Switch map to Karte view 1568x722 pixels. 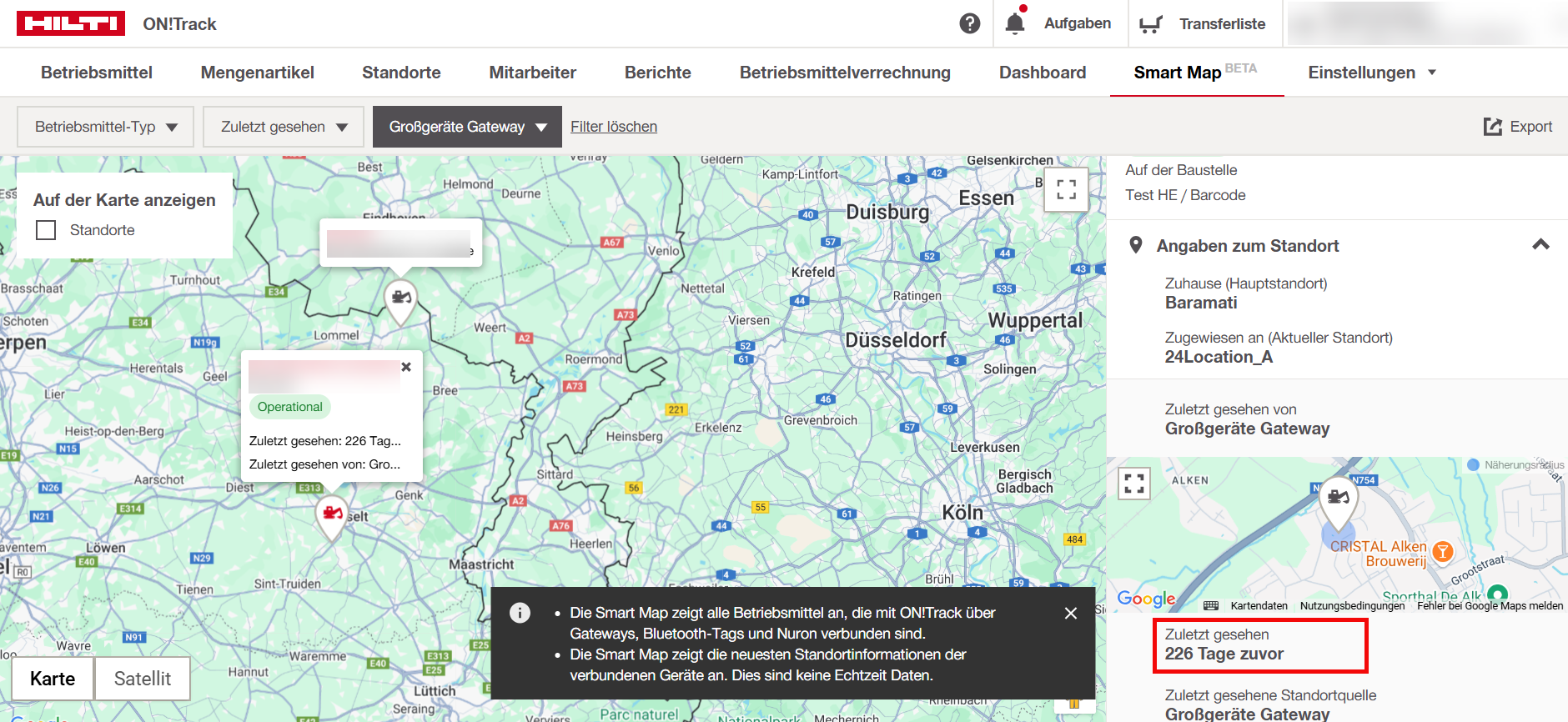[x=53, y=679]
